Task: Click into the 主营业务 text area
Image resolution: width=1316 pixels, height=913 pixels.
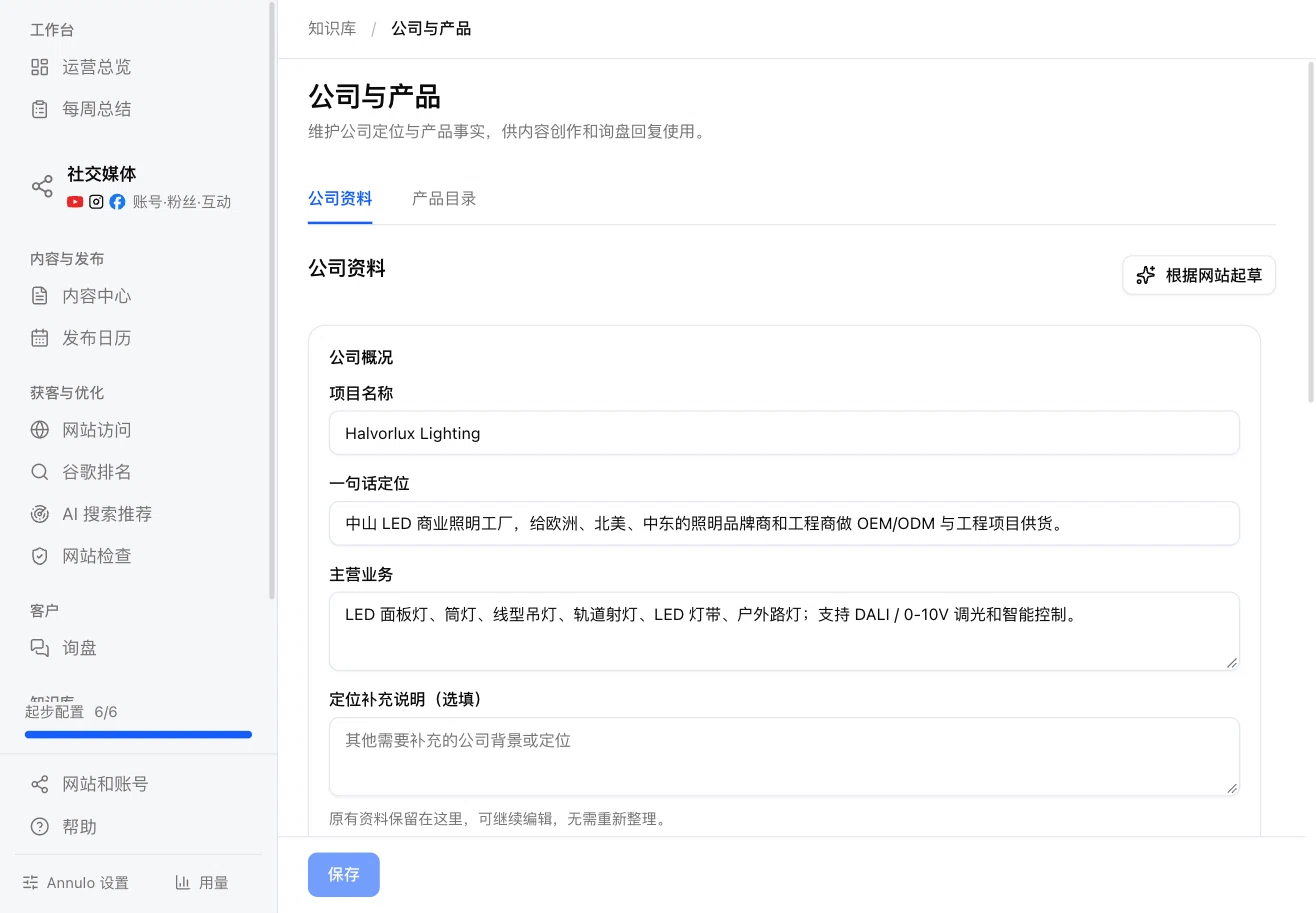Action: tap(784, 631)
